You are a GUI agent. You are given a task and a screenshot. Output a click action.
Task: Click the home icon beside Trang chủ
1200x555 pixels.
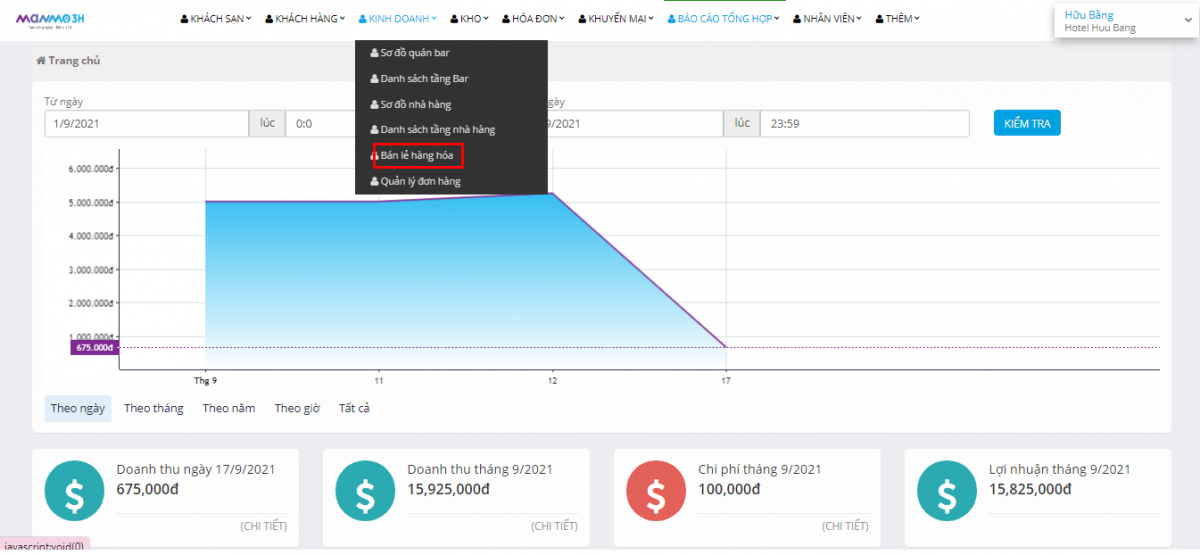click(x=41, y=61)
